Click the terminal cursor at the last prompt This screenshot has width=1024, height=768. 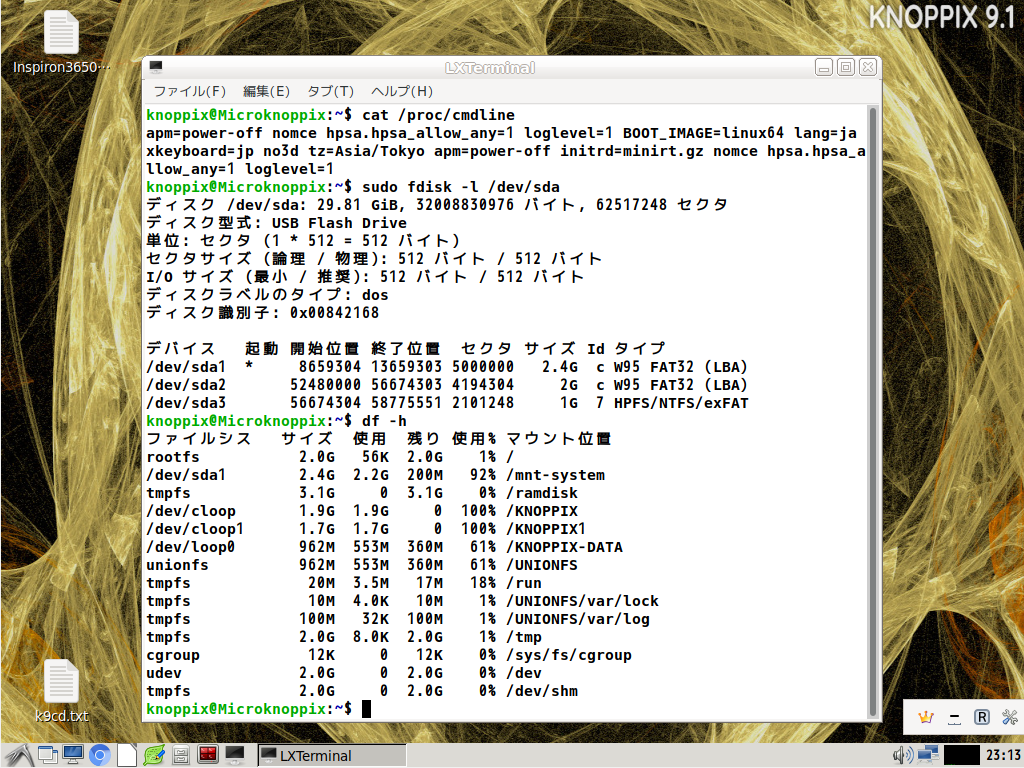(x=366, y=709)
